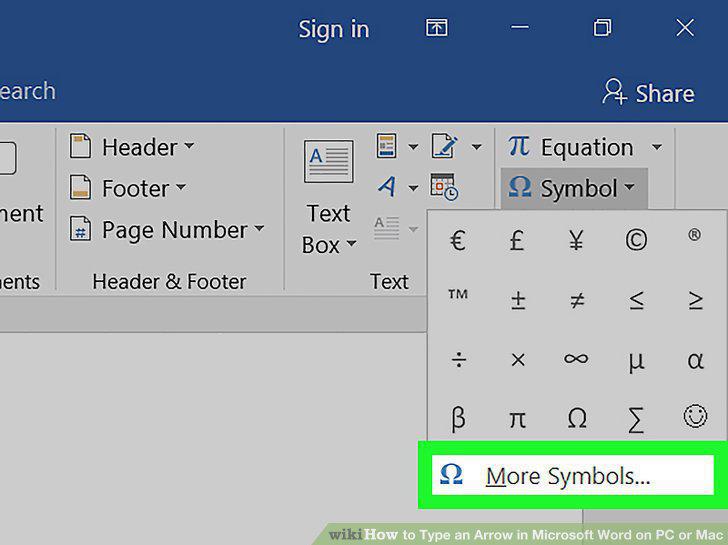Expand the Equation dropdown arrow
The image size is (728, 545).
tap(656, 148)
